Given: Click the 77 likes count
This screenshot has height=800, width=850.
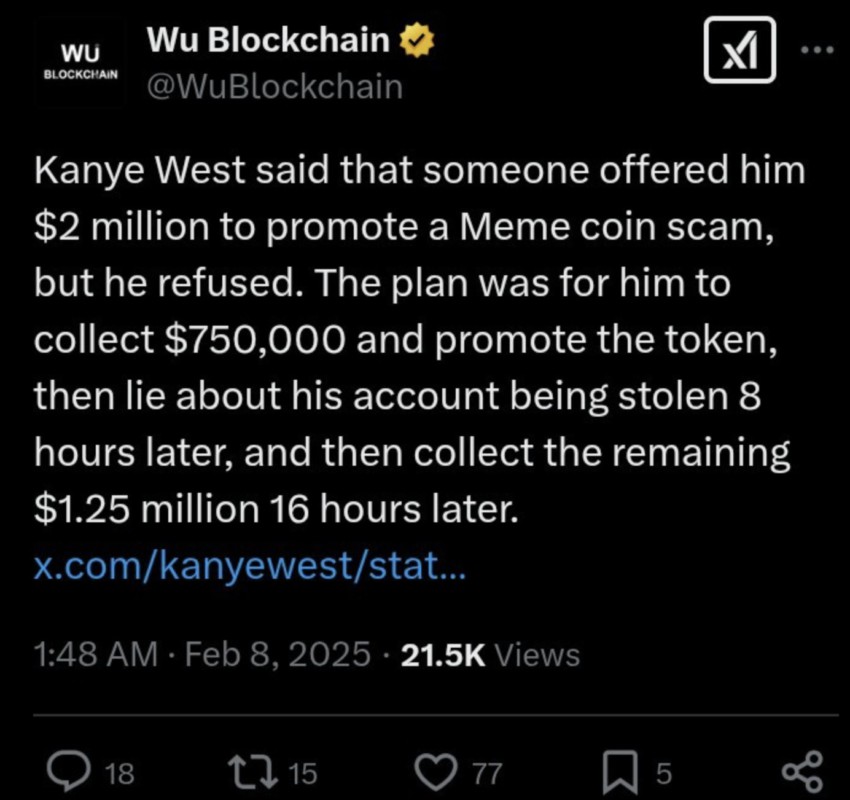Looking at the screenshot, I should (488, 773).
